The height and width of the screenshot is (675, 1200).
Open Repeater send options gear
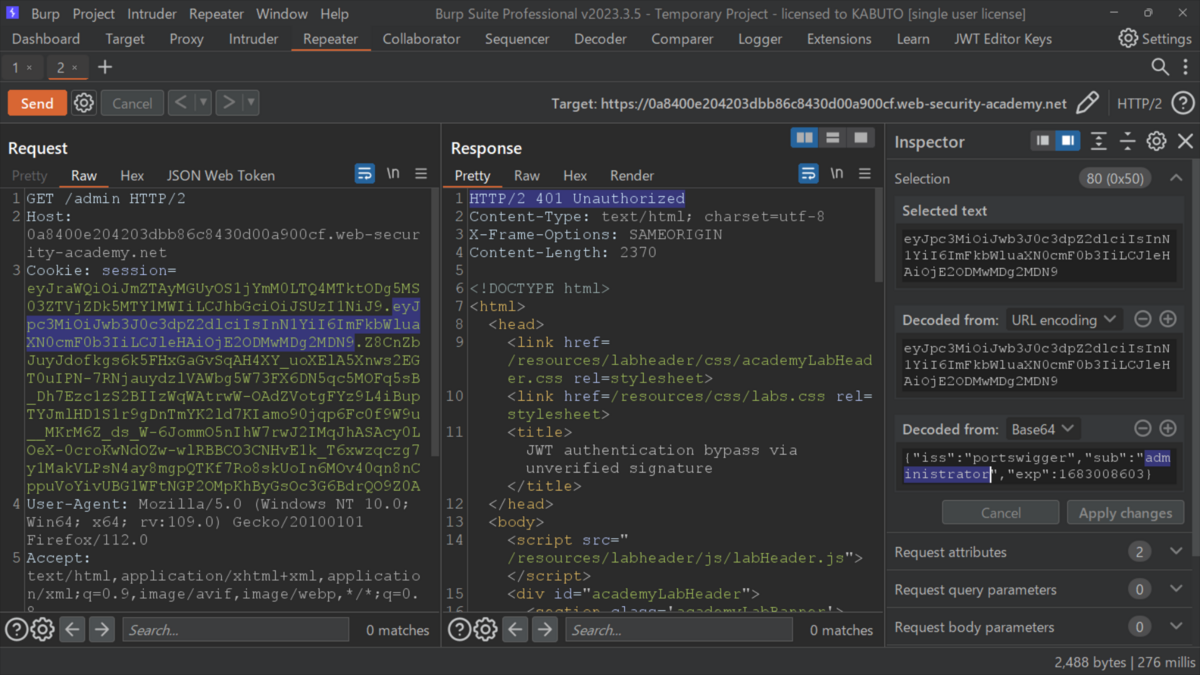(x=84, y=103)
